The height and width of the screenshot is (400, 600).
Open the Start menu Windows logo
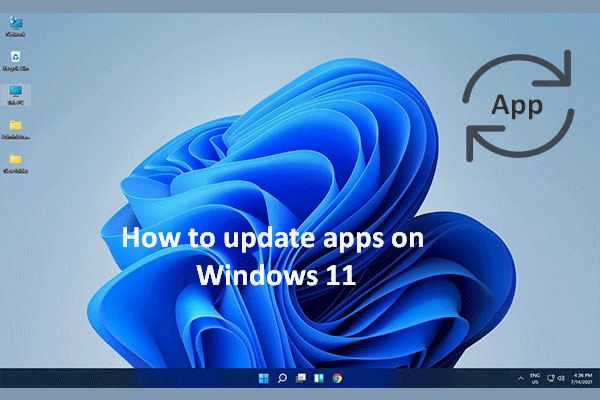click(264, 378)
